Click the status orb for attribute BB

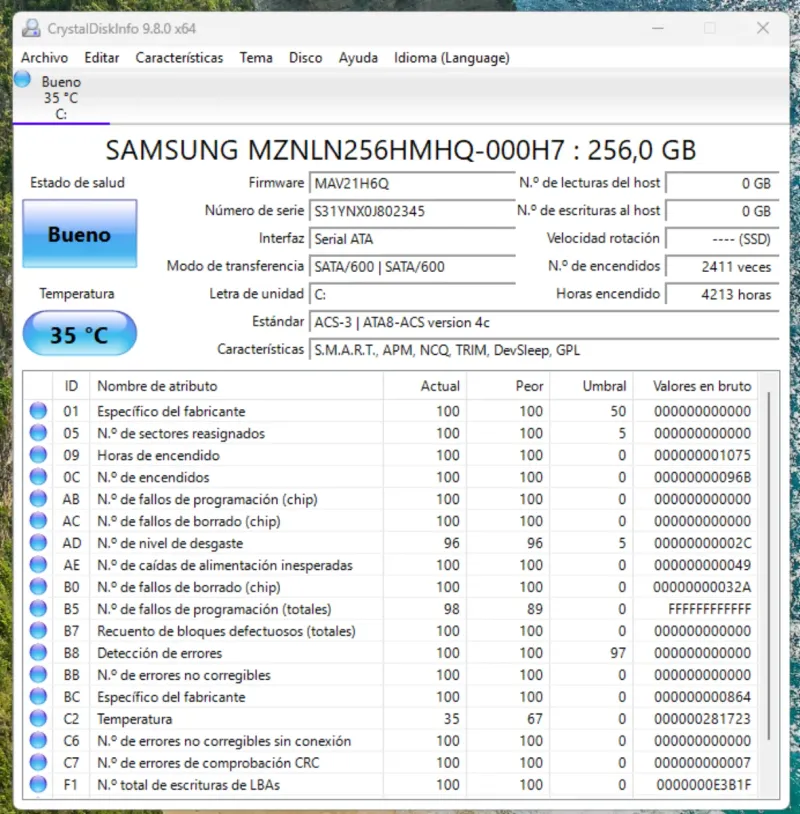tap(38, 674)
